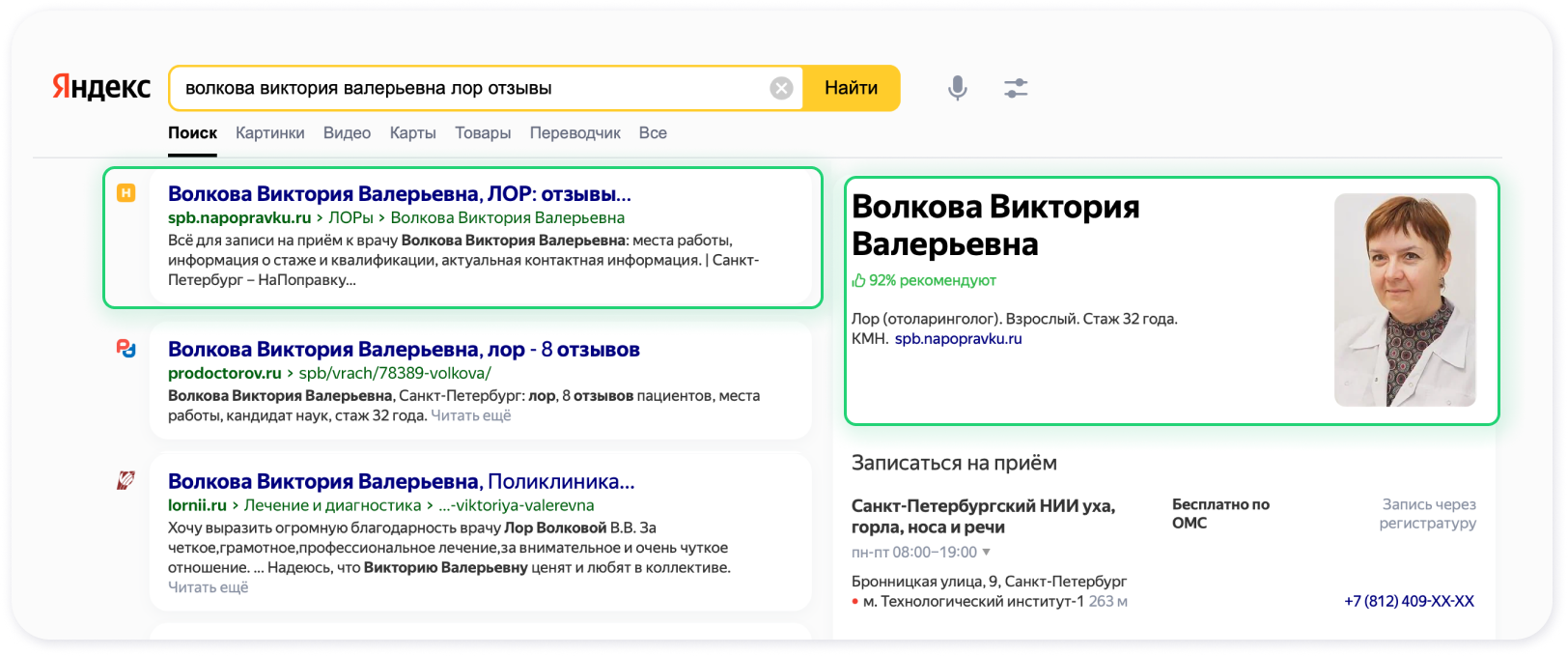1568x656 pixels.
Task: Open the lornii.ru site link
Action: point(197,505)
